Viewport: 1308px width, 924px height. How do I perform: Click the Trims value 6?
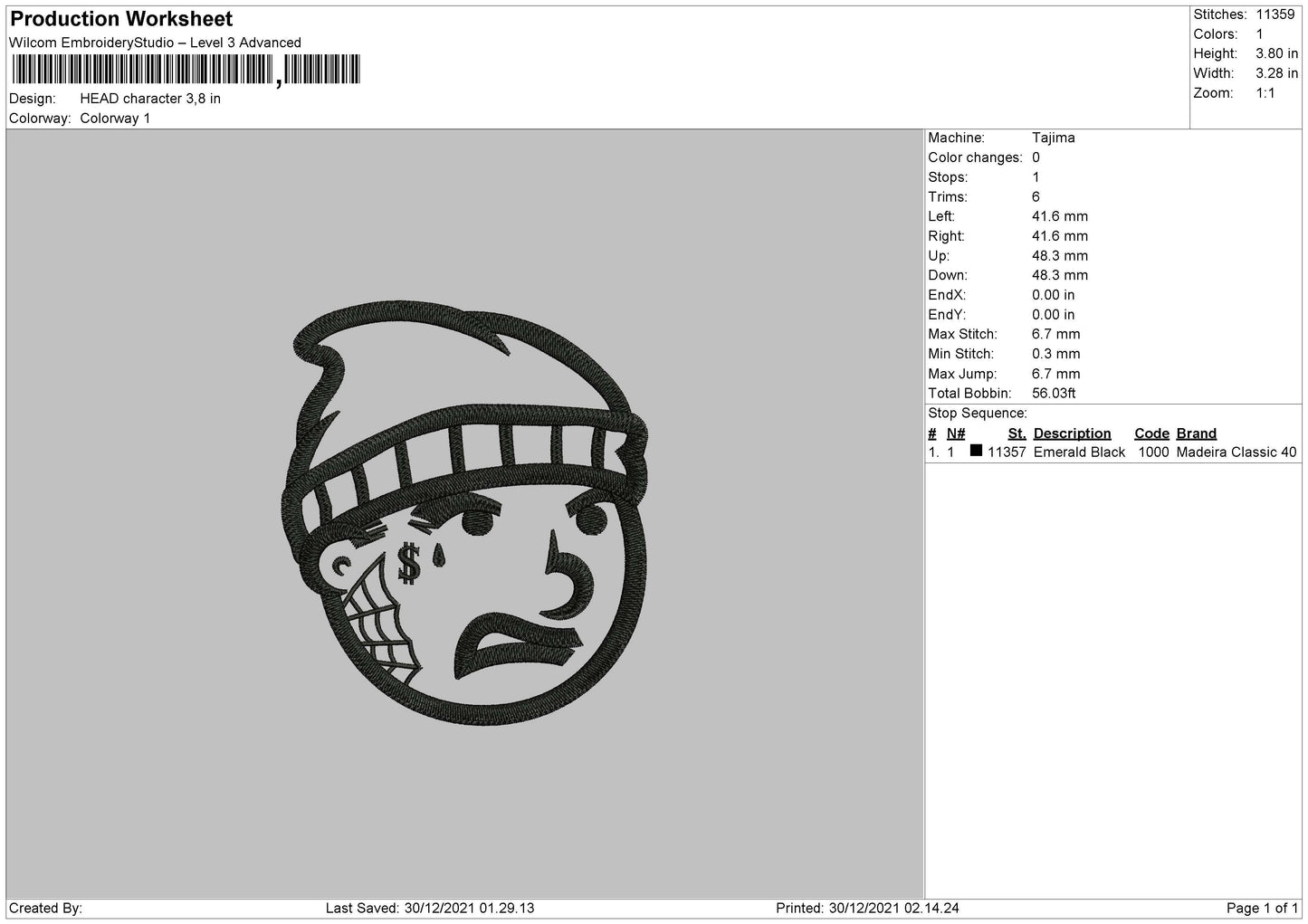pyautogui.click(x=1036, y=197)
